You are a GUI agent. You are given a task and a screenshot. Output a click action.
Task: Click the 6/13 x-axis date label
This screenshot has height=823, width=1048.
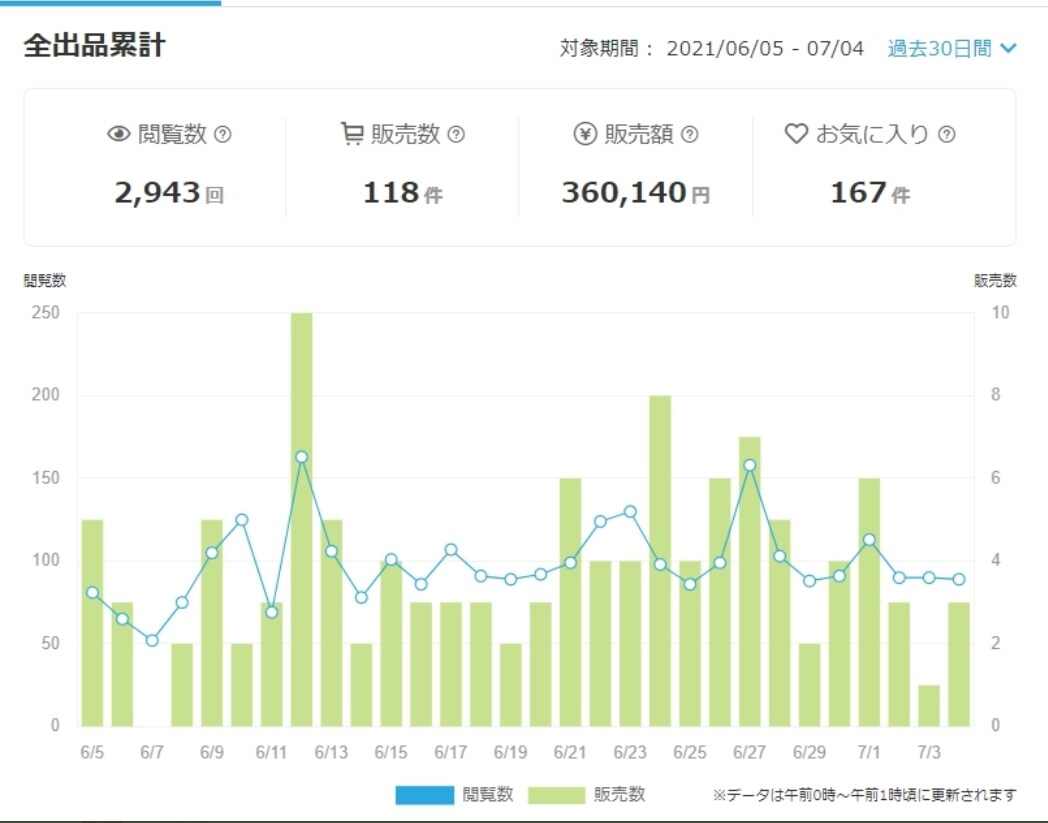332,752
